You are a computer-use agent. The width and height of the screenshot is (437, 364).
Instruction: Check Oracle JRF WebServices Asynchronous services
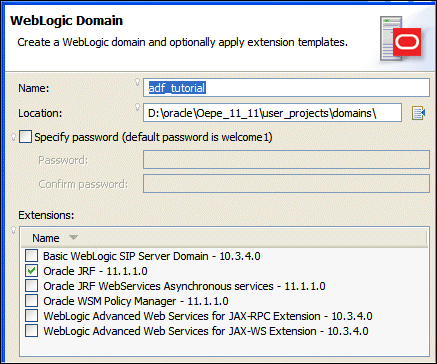coord(32,286)
